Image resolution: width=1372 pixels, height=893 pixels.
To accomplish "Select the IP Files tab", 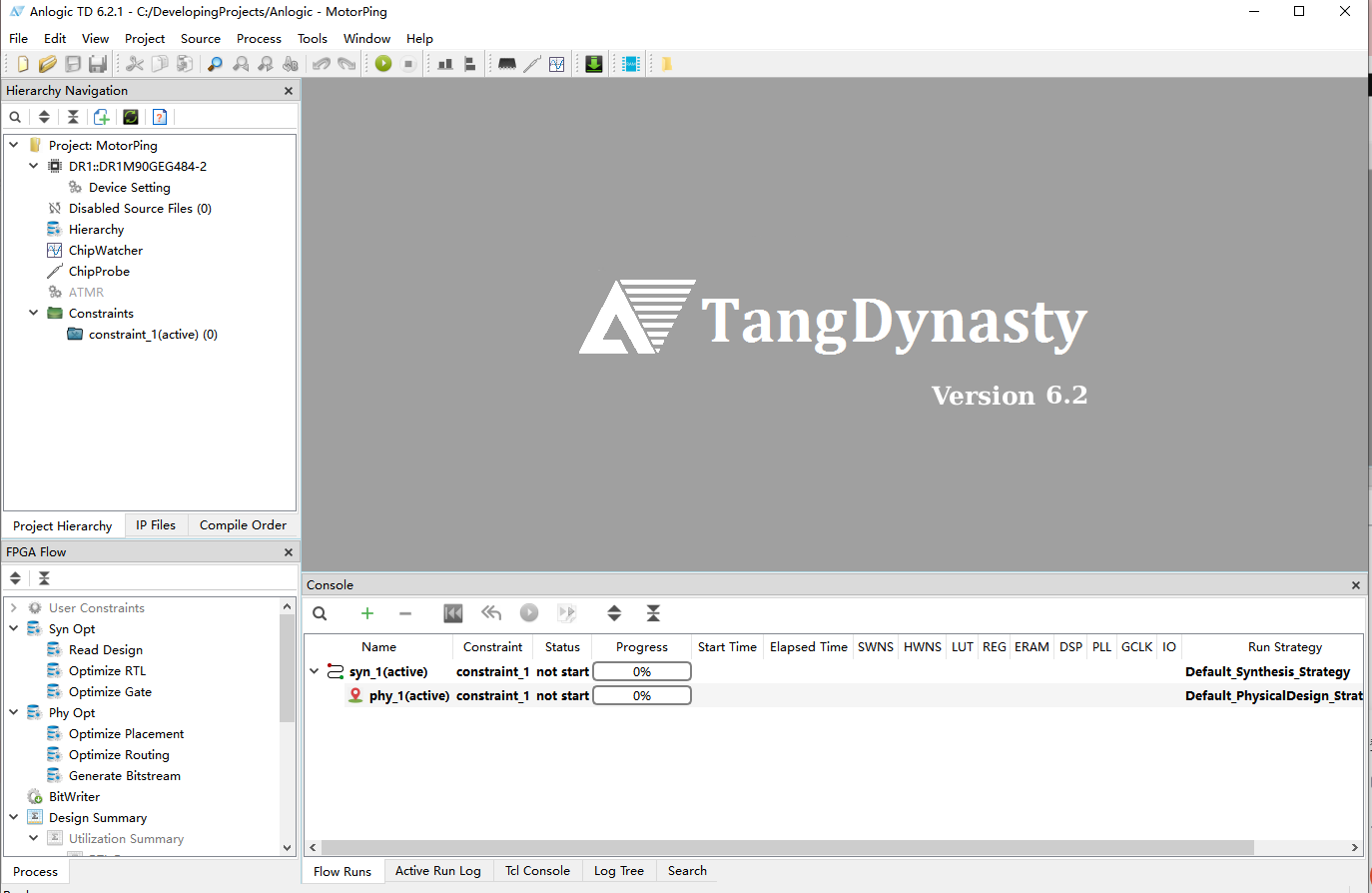I will [156, 525].
